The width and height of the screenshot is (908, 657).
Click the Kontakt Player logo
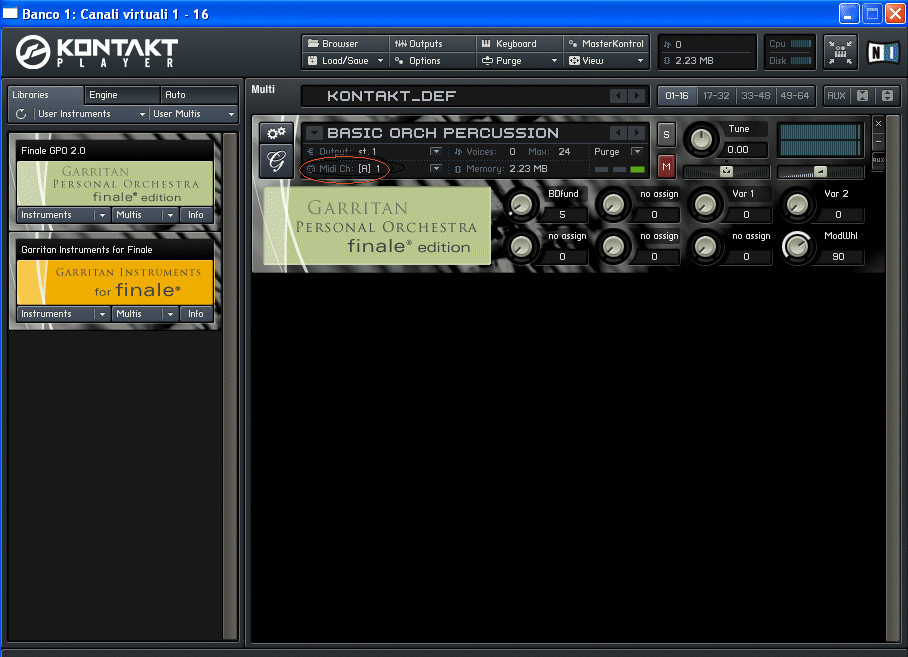point(97,52)
